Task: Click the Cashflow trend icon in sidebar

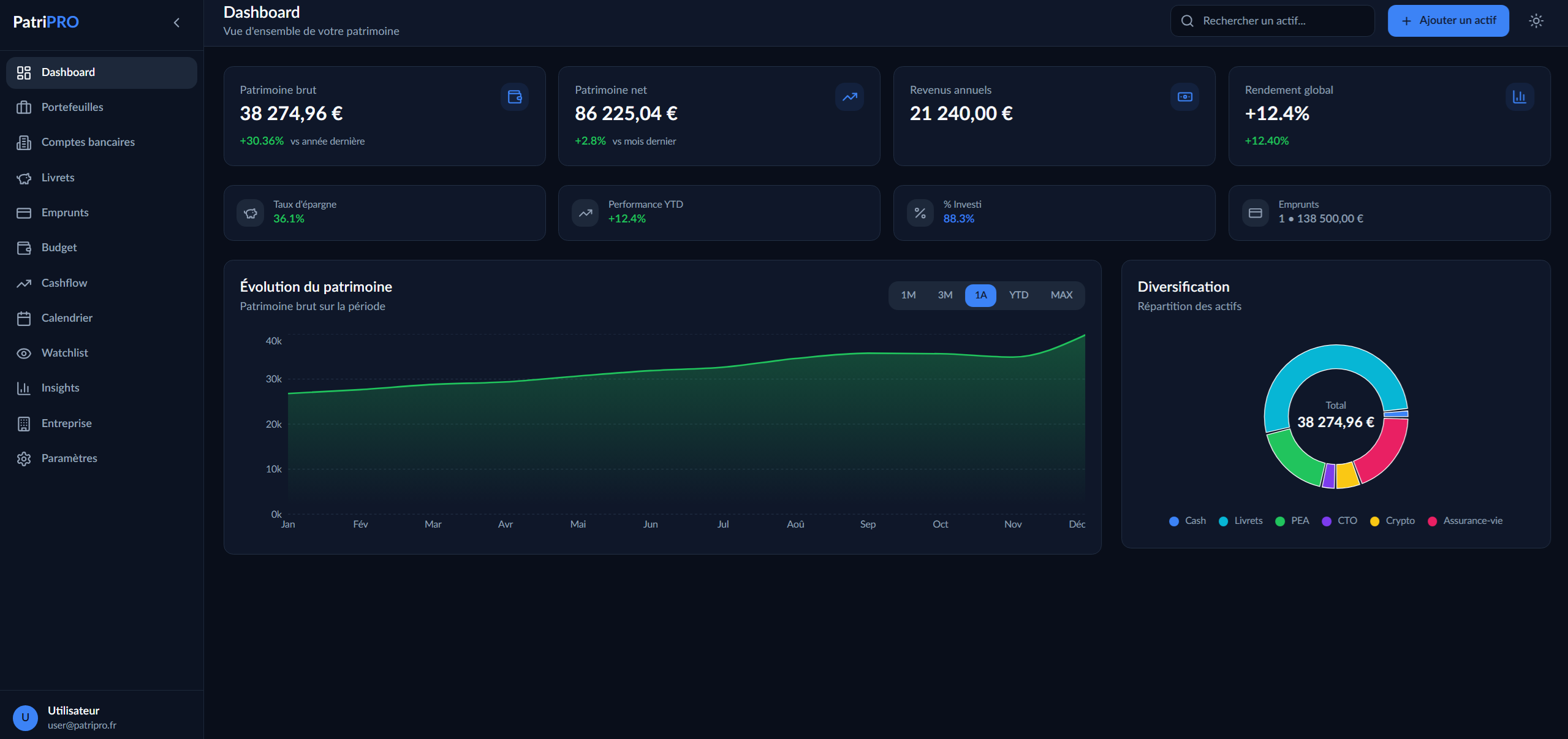Action: [24, 283]
